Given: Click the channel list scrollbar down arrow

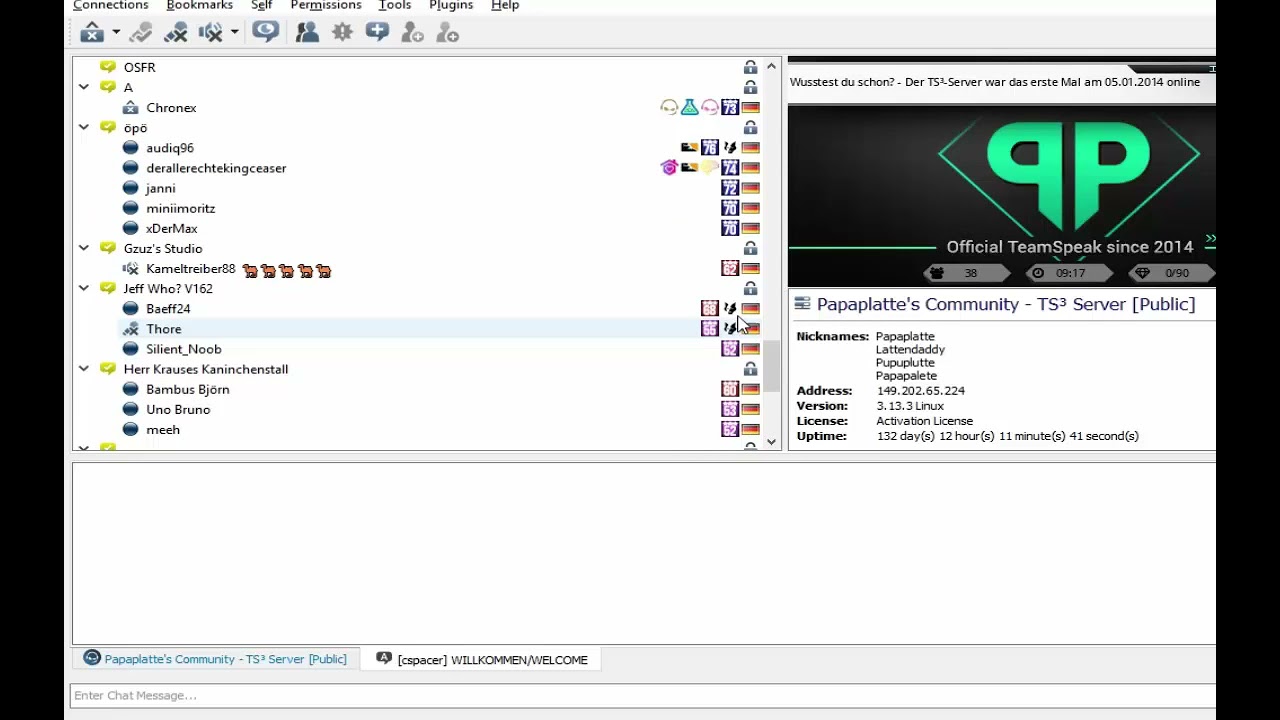Looking at the screenshot, I should coord(771,441).
